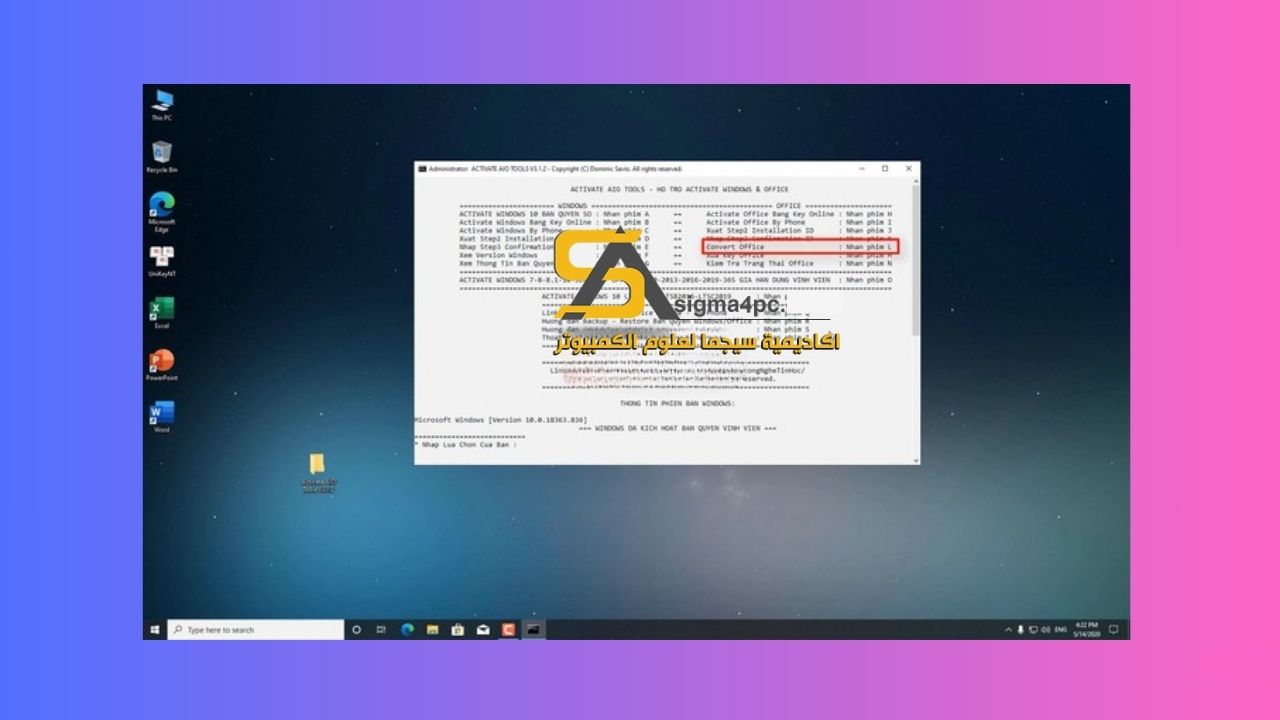Click the ACTIVATE AIO TOOLS window title bar

coord(640,169)
